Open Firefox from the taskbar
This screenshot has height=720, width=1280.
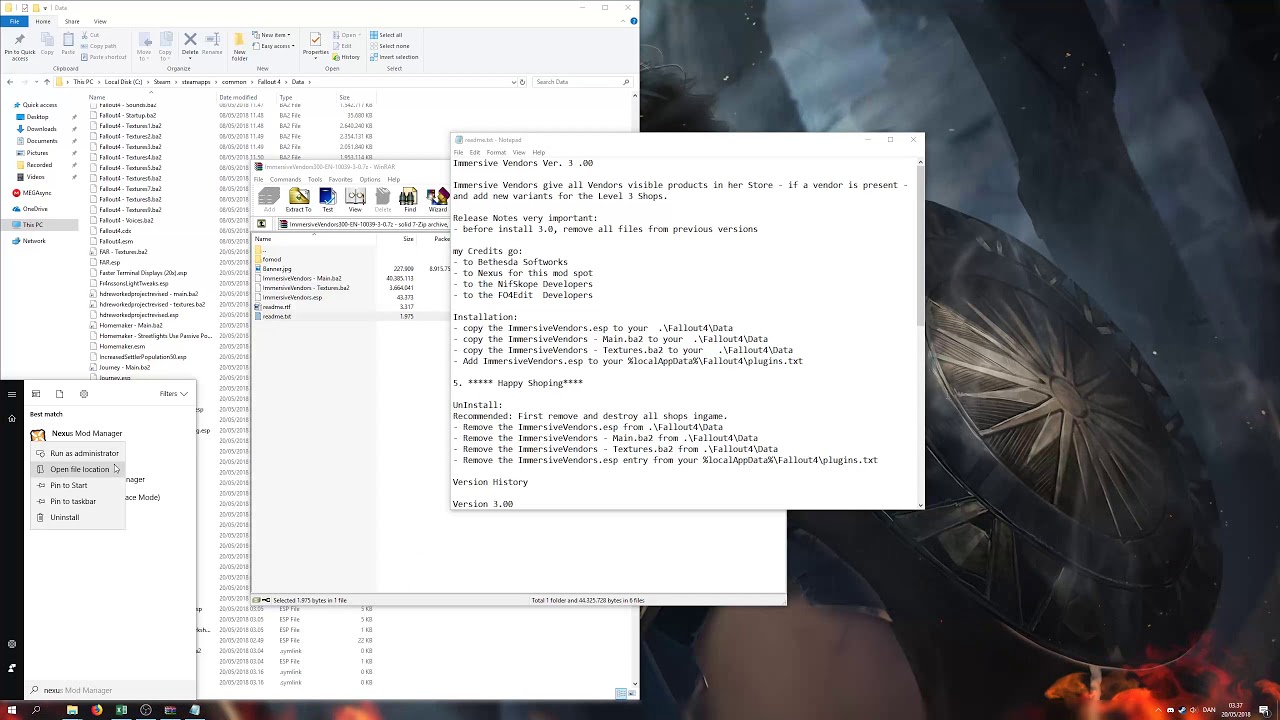pyautogui.click(x=96, y=710)
